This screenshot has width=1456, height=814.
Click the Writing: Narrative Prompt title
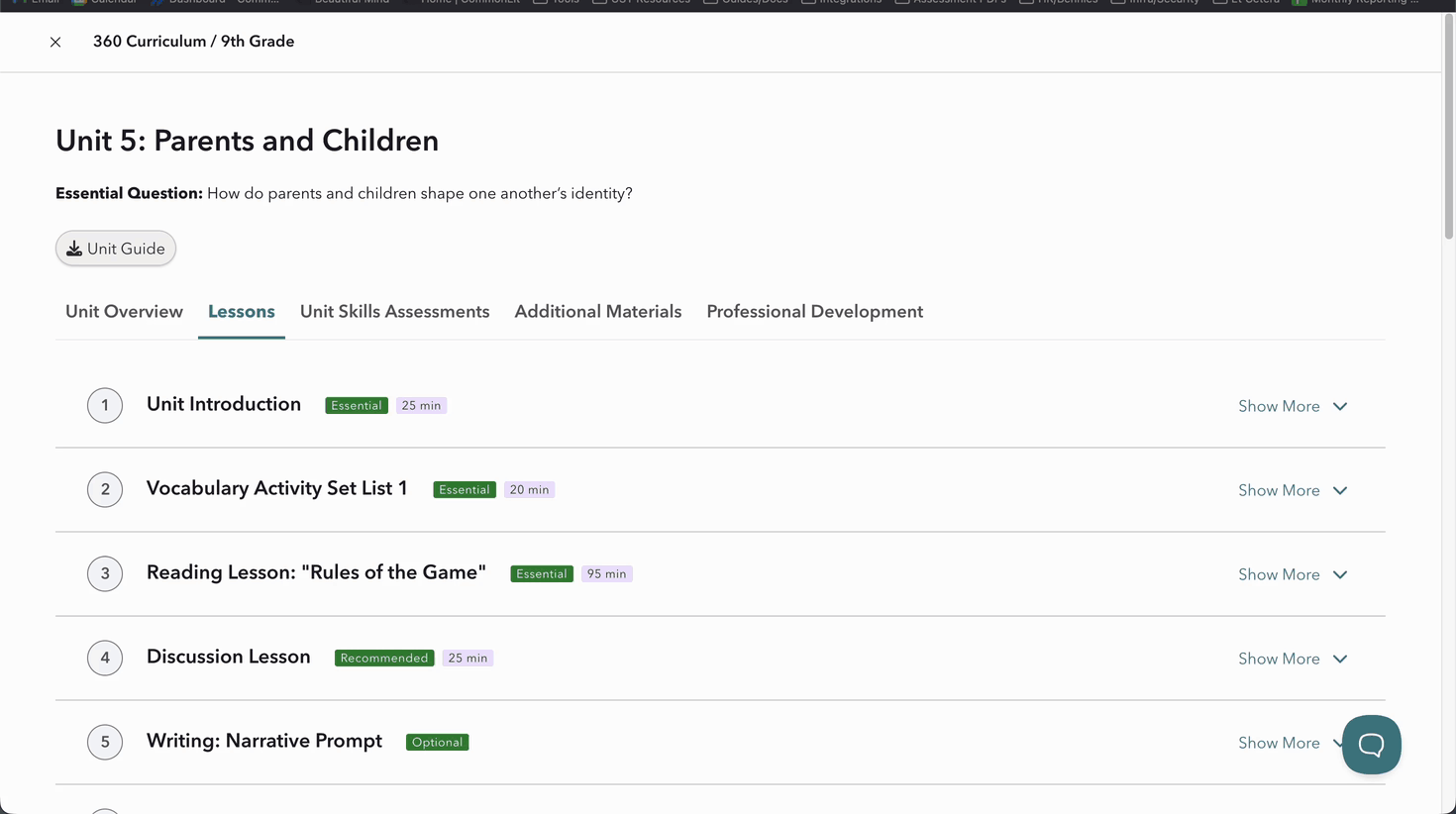(264, 741)
